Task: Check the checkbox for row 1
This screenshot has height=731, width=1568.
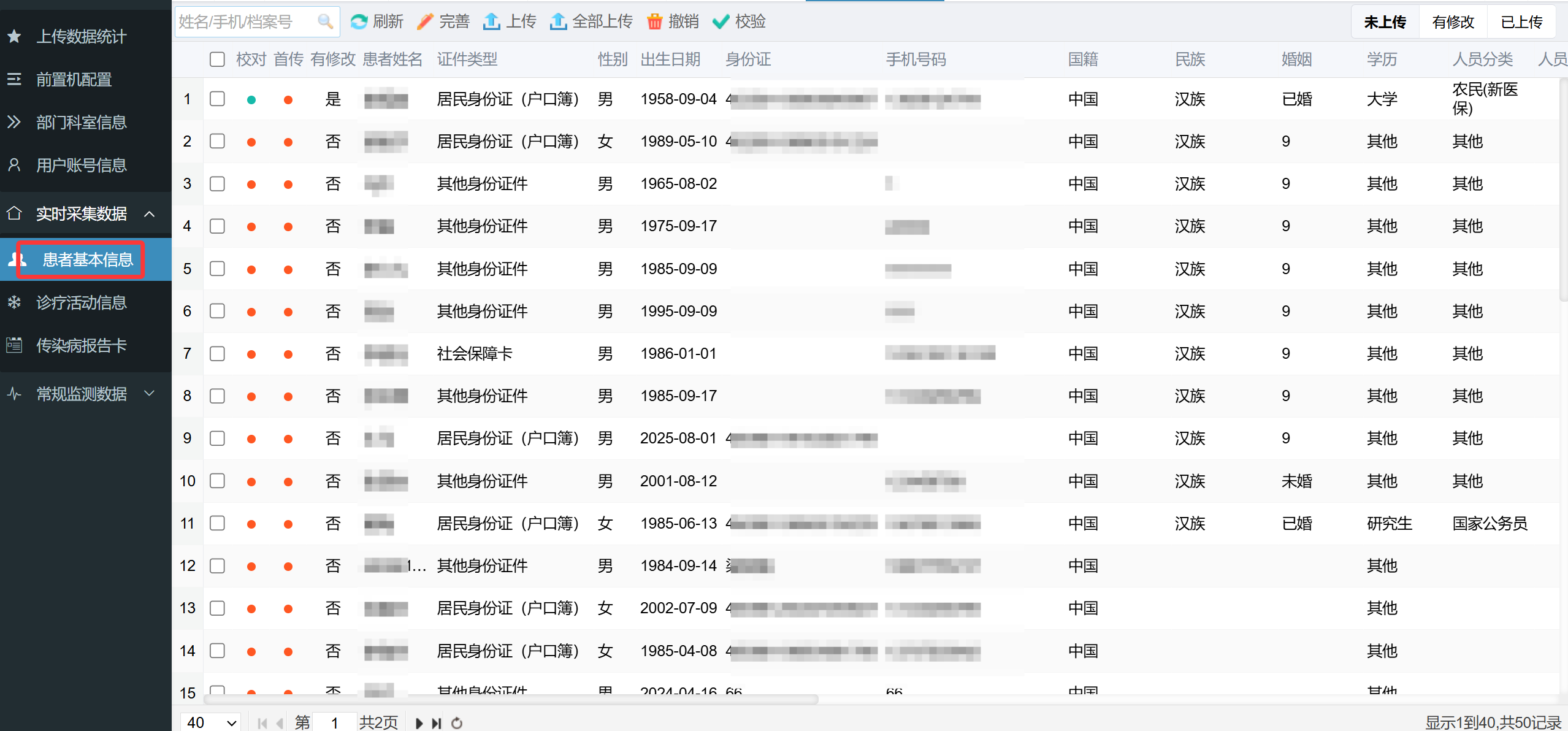Action: [217, 99]
